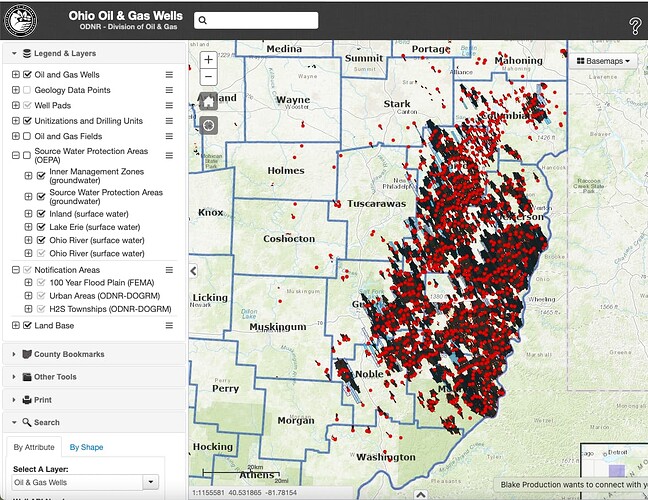648x500 pixels.
Task: Toggle Inner Management Zones checkbox
Action: click(41, 176)
